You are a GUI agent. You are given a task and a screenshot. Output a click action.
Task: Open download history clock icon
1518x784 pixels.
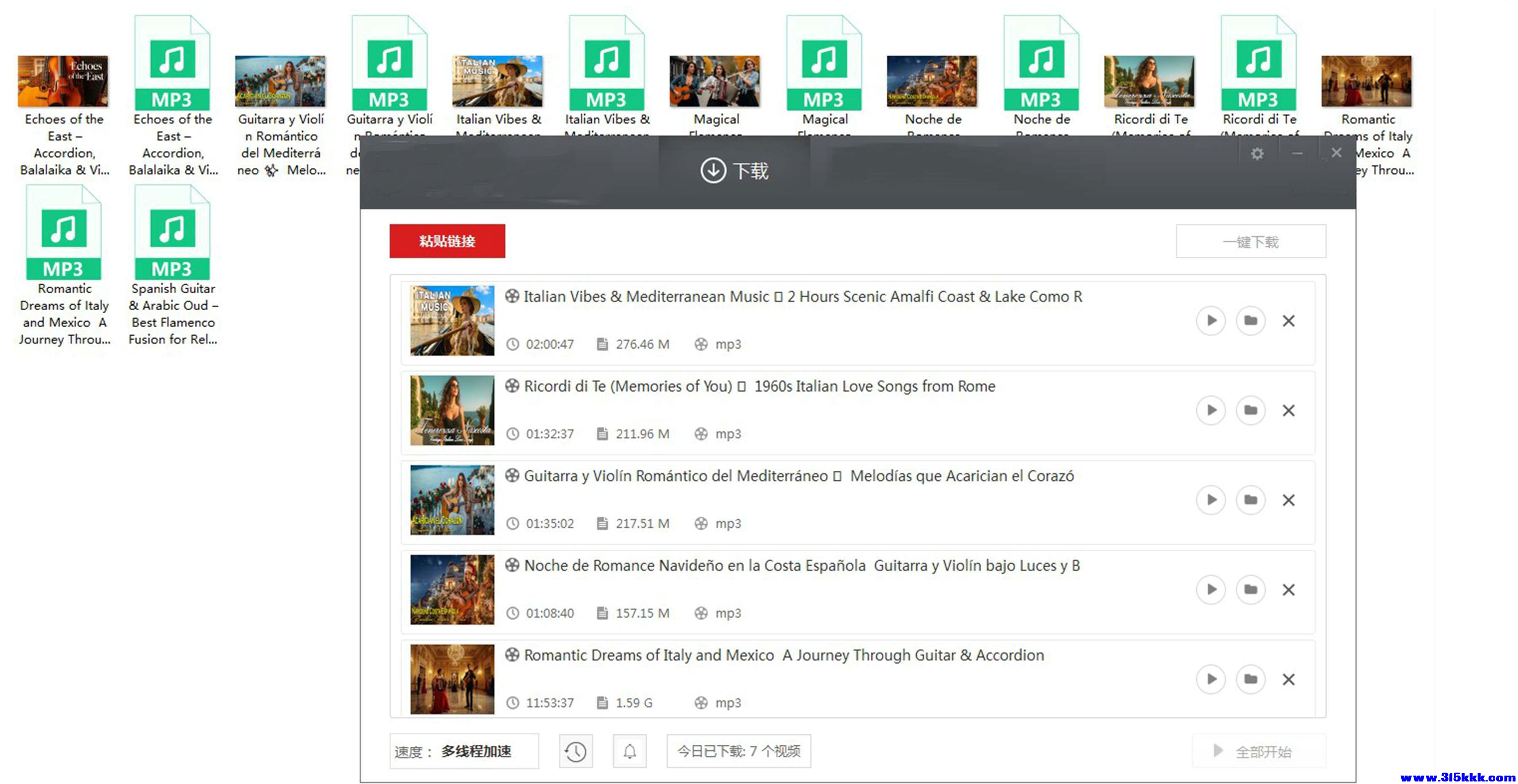(575, 751)
